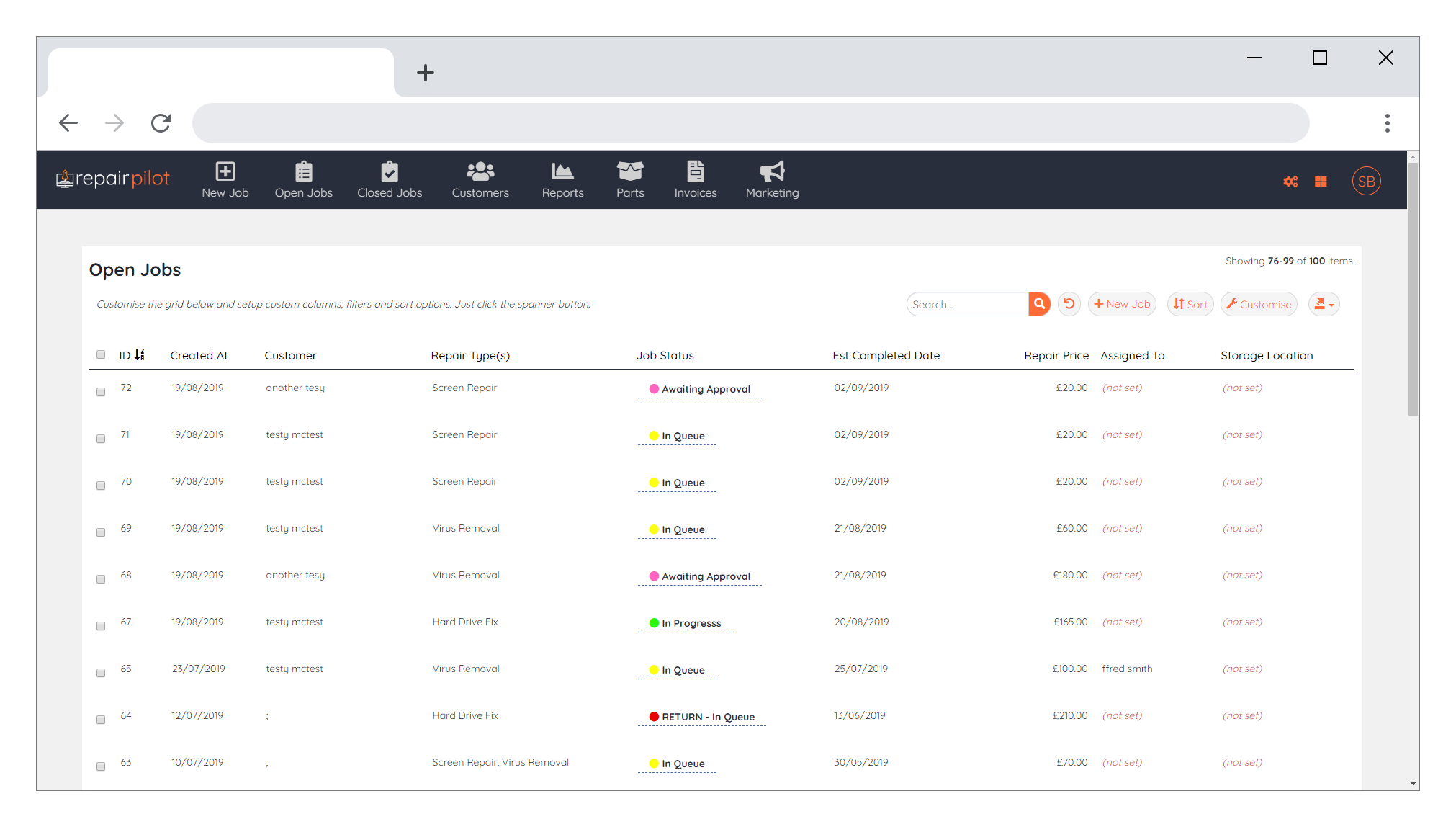Open a new browser tab
The image size is (1456, 827).
(x=426, y=73)
